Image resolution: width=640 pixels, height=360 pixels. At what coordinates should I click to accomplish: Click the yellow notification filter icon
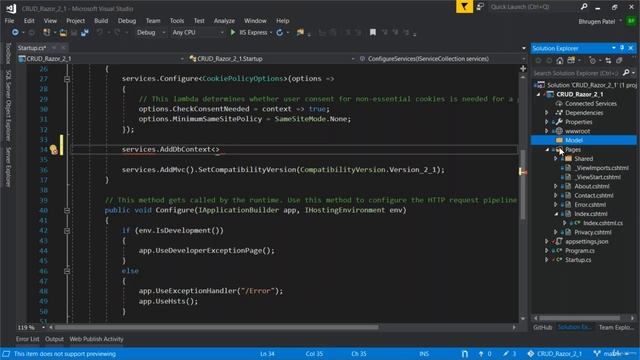pos(464,7)
